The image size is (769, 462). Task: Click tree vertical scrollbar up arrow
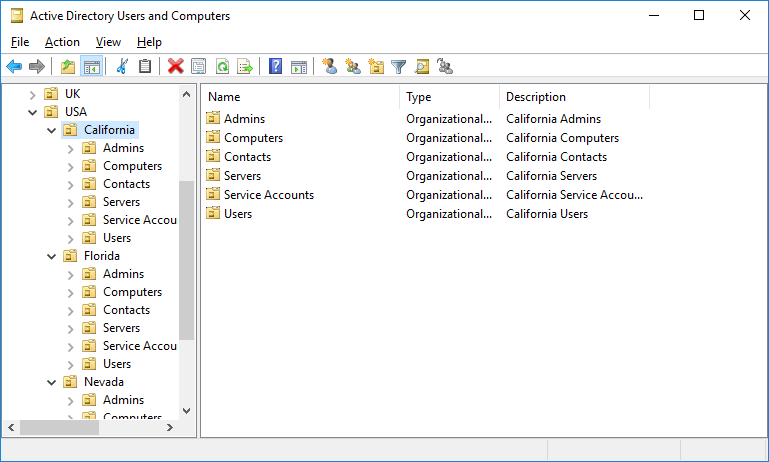[186, 94]
